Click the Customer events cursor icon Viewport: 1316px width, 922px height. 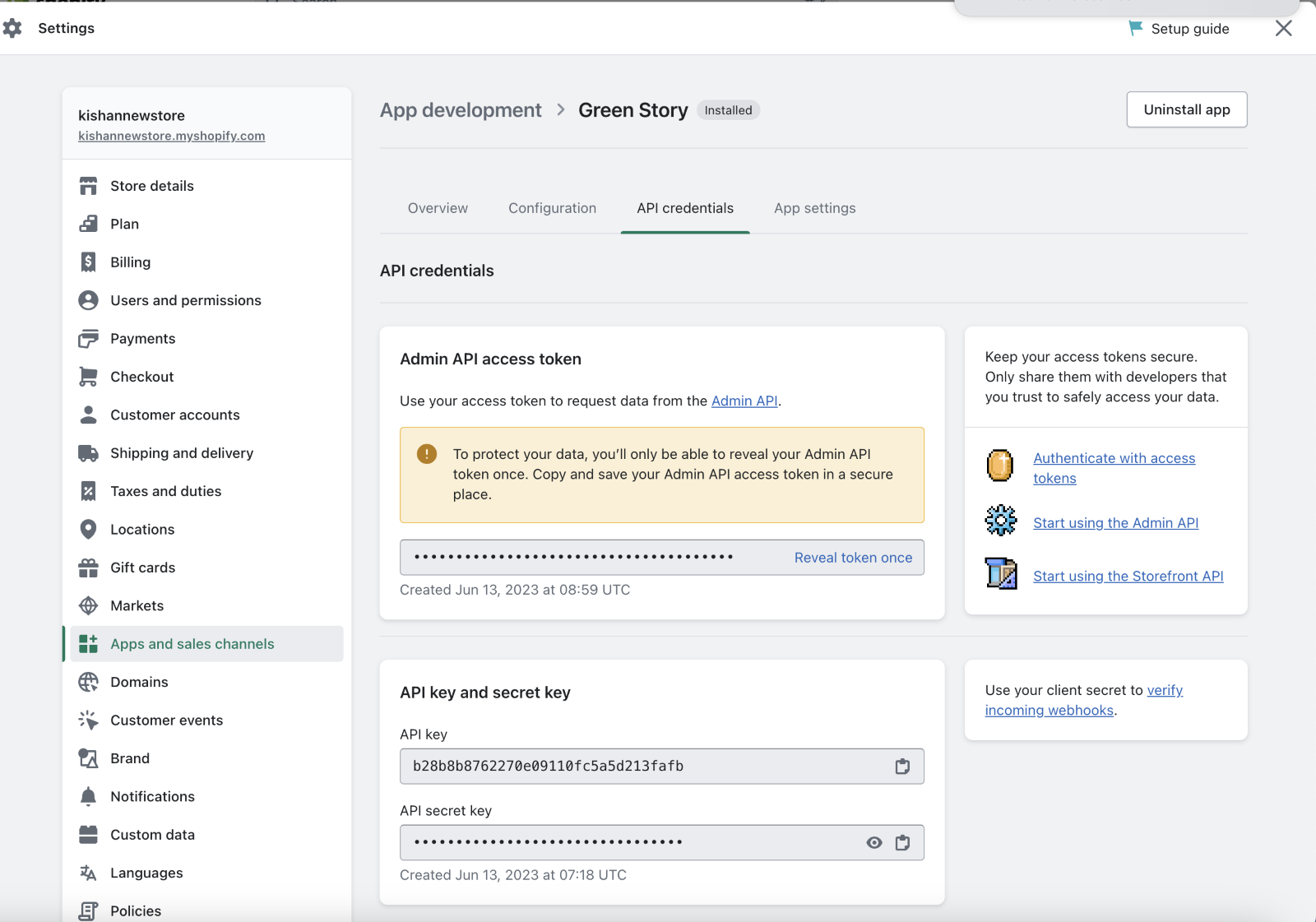(88, 720)
